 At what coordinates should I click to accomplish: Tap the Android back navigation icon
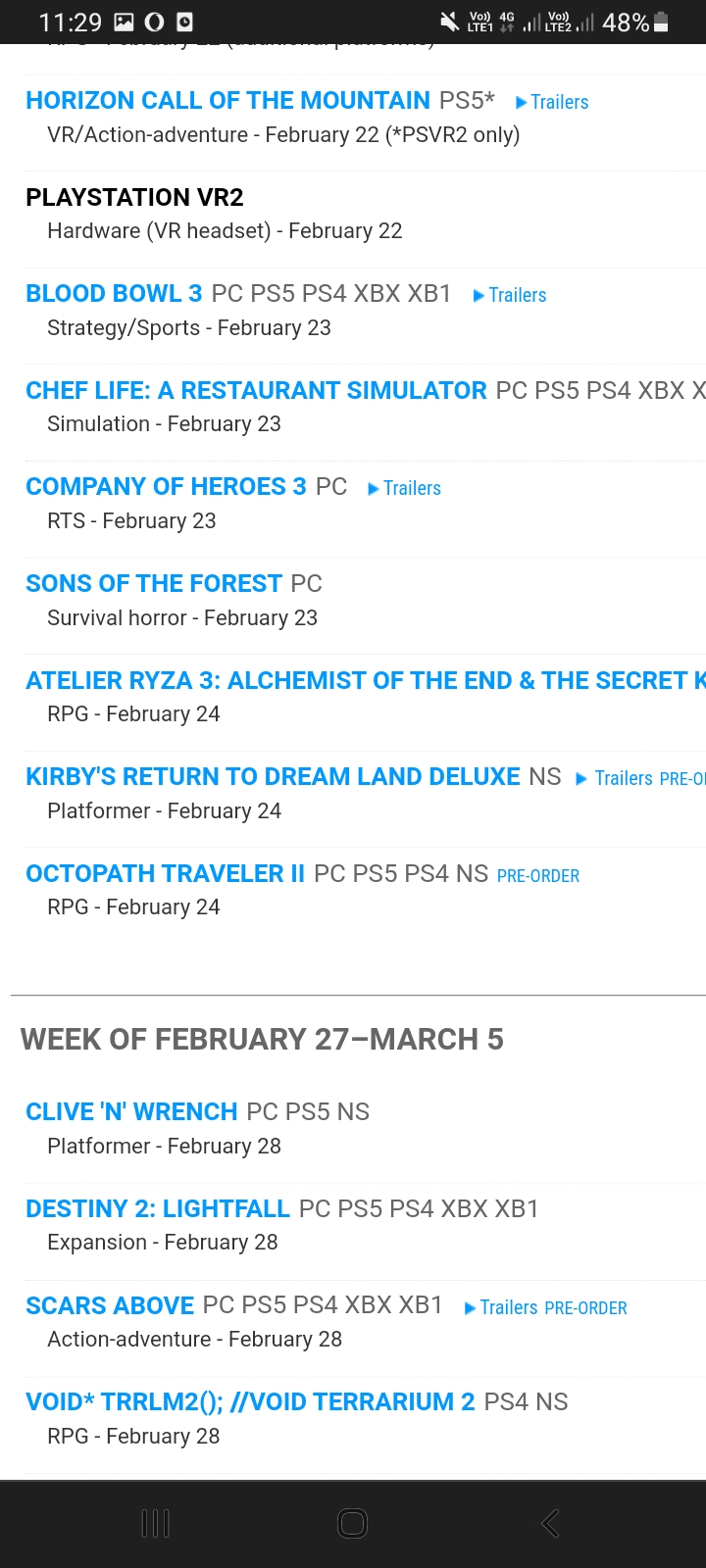(550, 1523)
